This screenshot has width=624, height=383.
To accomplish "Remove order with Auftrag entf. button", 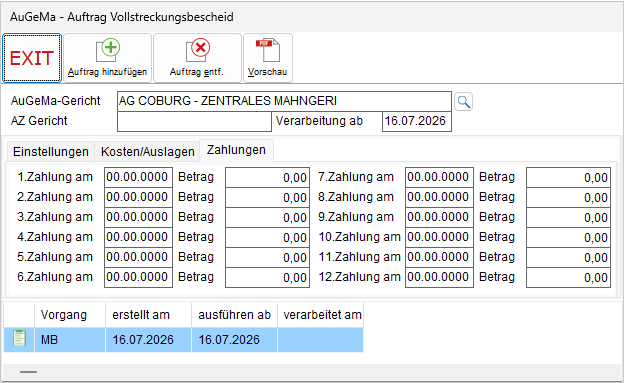I will 197,58.
